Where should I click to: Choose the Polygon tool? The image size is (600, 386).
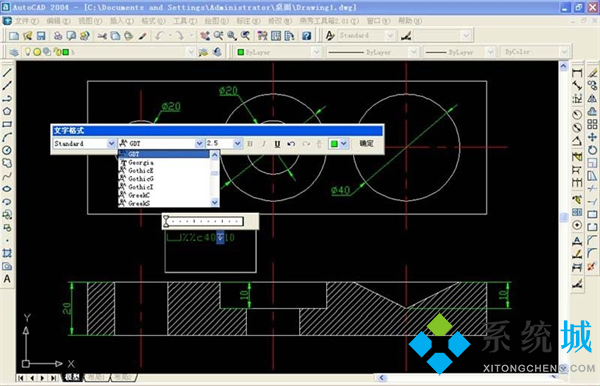[x=7, y=111]
